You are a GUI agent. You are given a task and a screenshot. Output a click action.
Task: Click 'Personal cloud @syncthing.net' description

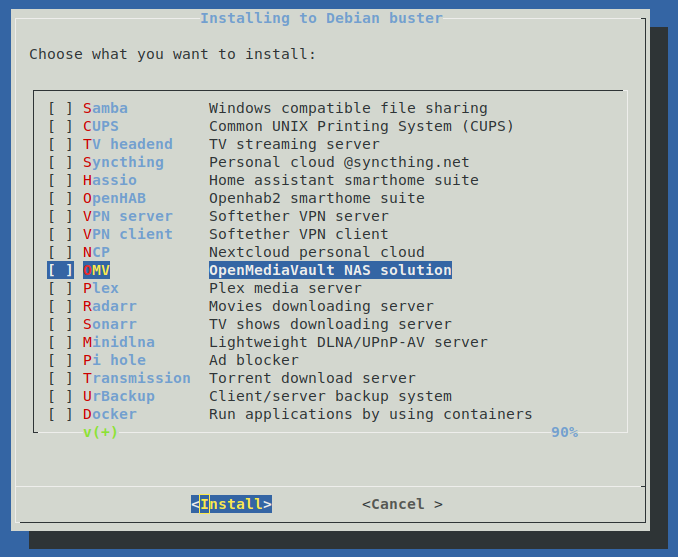click(x=339, y=162)
